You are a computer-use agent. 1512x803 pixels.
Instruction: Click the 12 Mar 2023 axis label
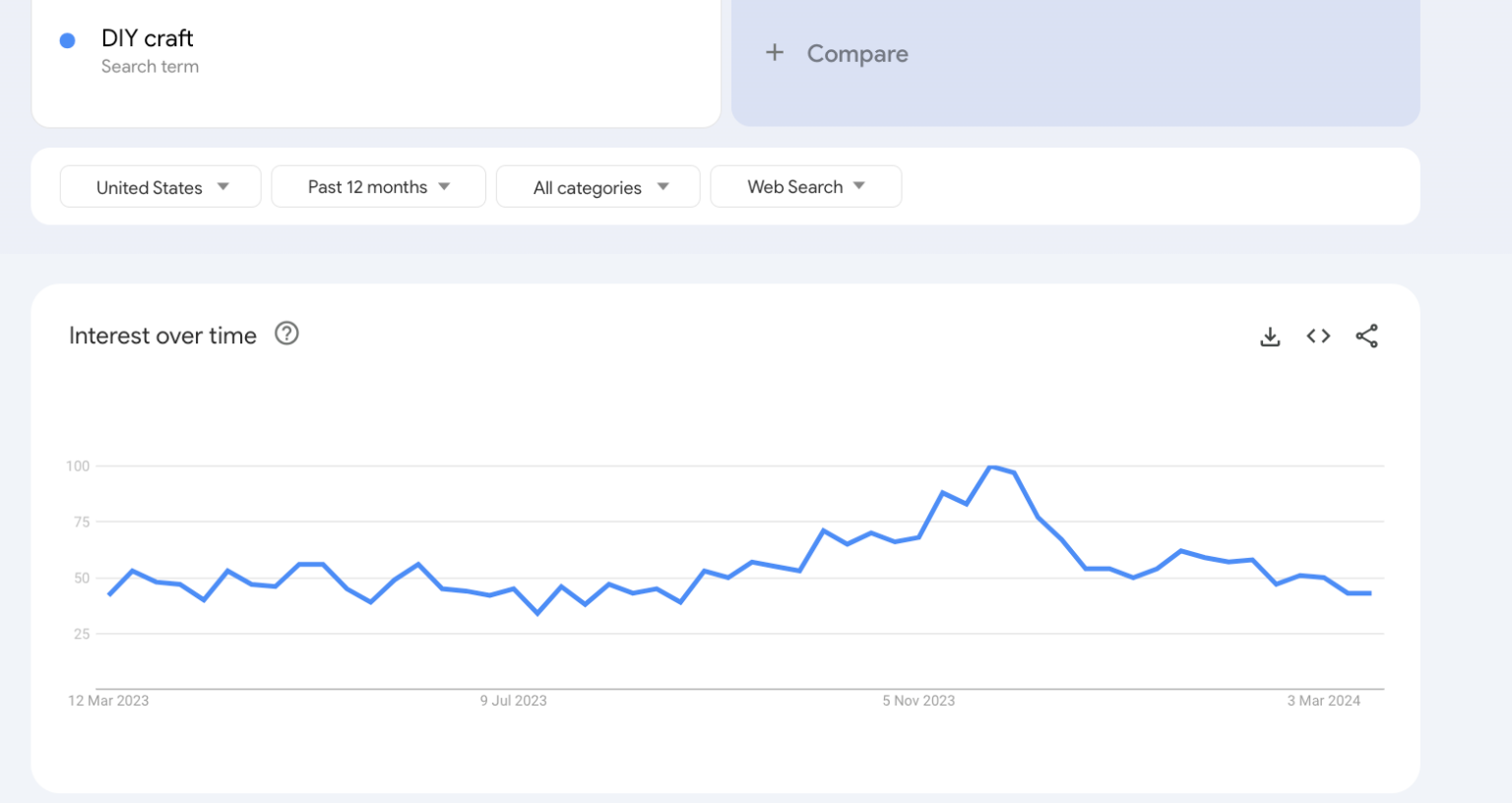pos(108,700)
